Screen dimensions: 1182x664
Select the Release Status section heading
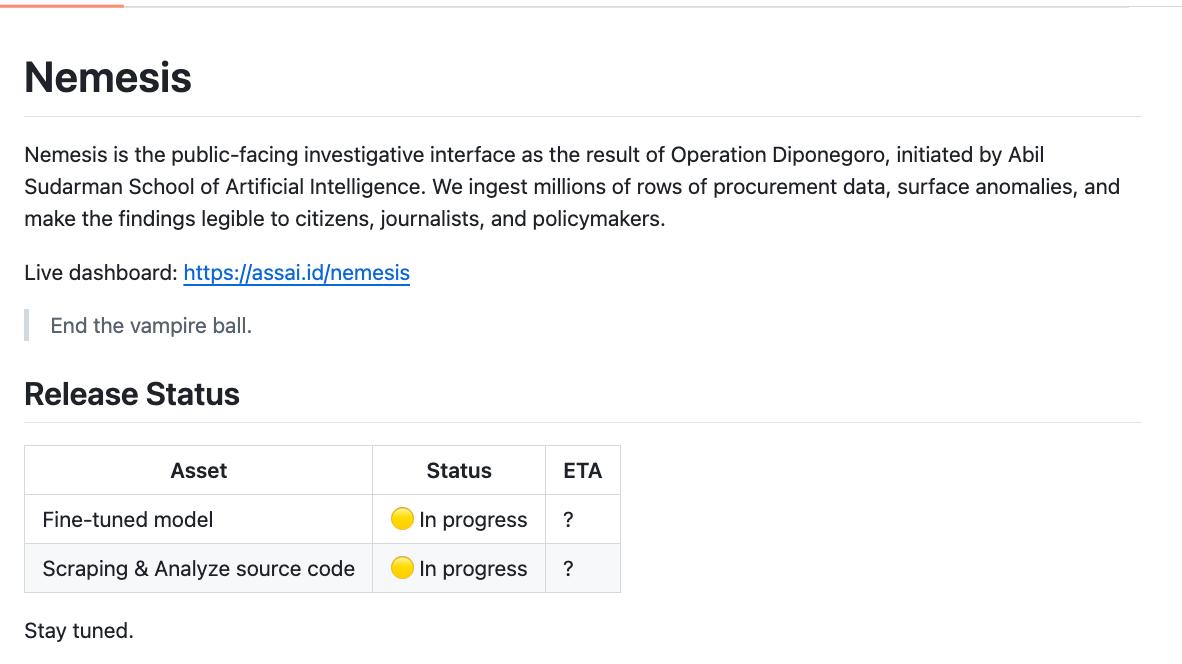(132, 394)
